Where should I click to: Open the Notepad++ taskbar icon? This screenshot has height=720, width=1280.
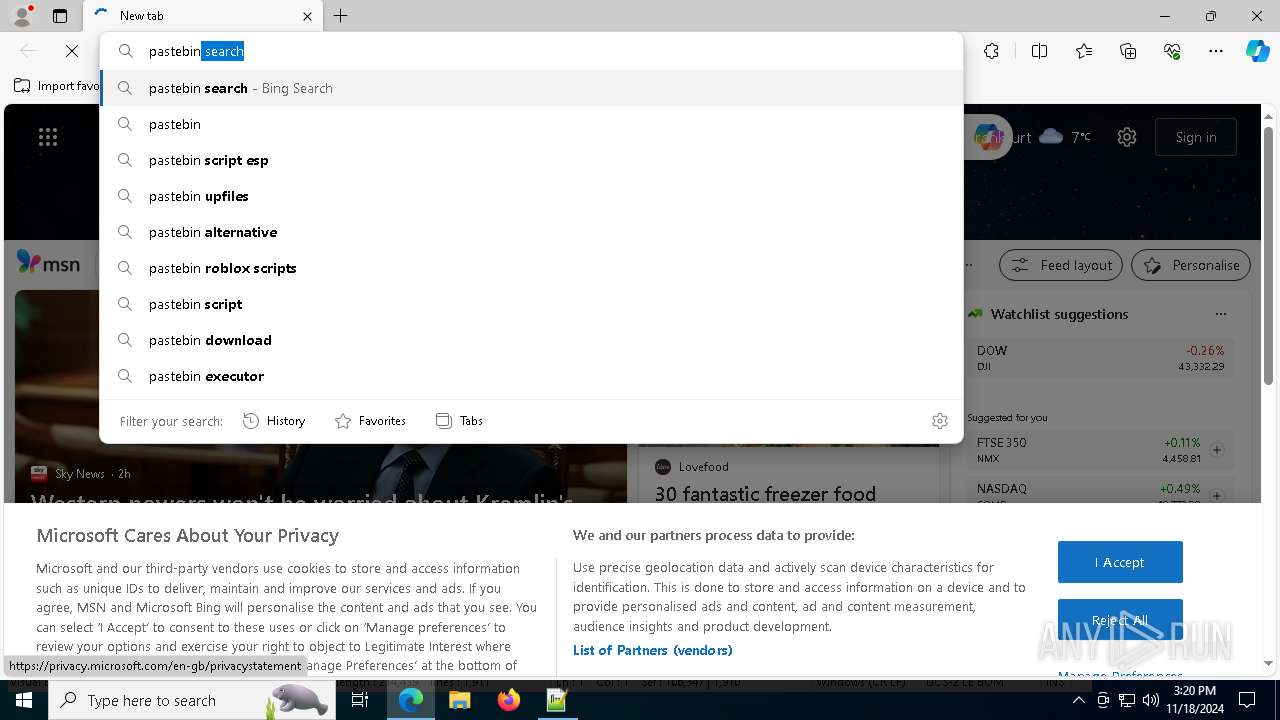(x=557, y=700)
